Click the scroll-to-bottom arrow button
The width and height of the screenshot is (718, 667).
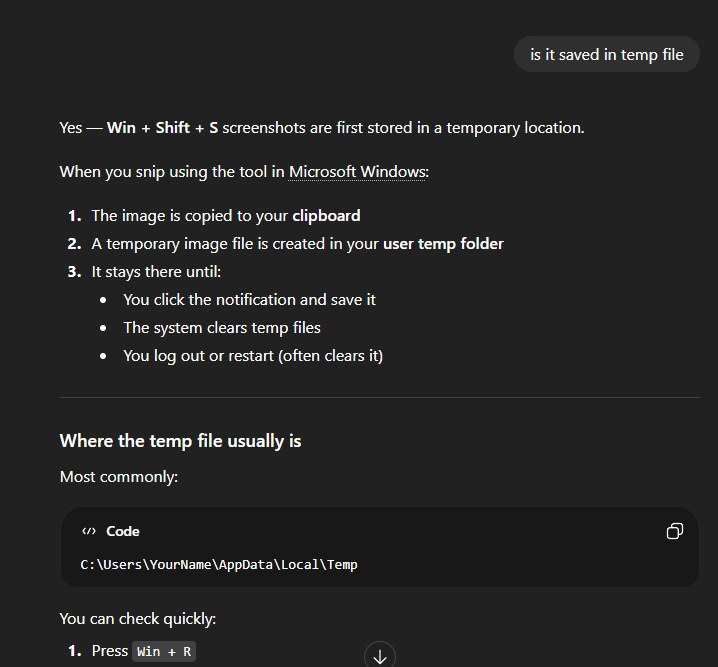(x=380, y=656)
